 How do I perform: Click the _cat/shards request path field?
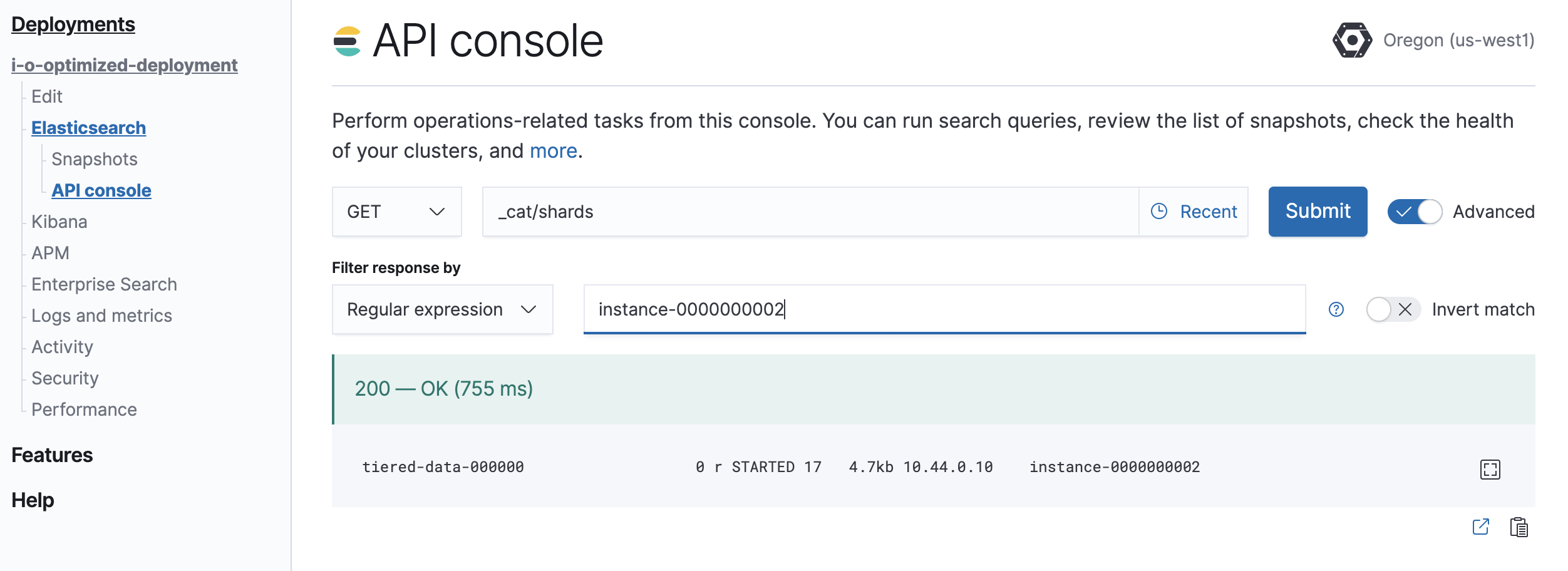coord(810,212)
